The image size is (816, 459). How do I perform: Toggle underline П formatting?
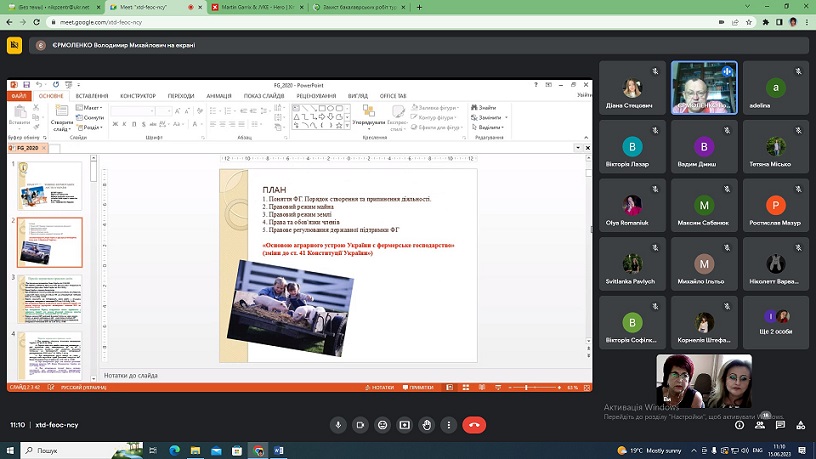coord(134,124)
